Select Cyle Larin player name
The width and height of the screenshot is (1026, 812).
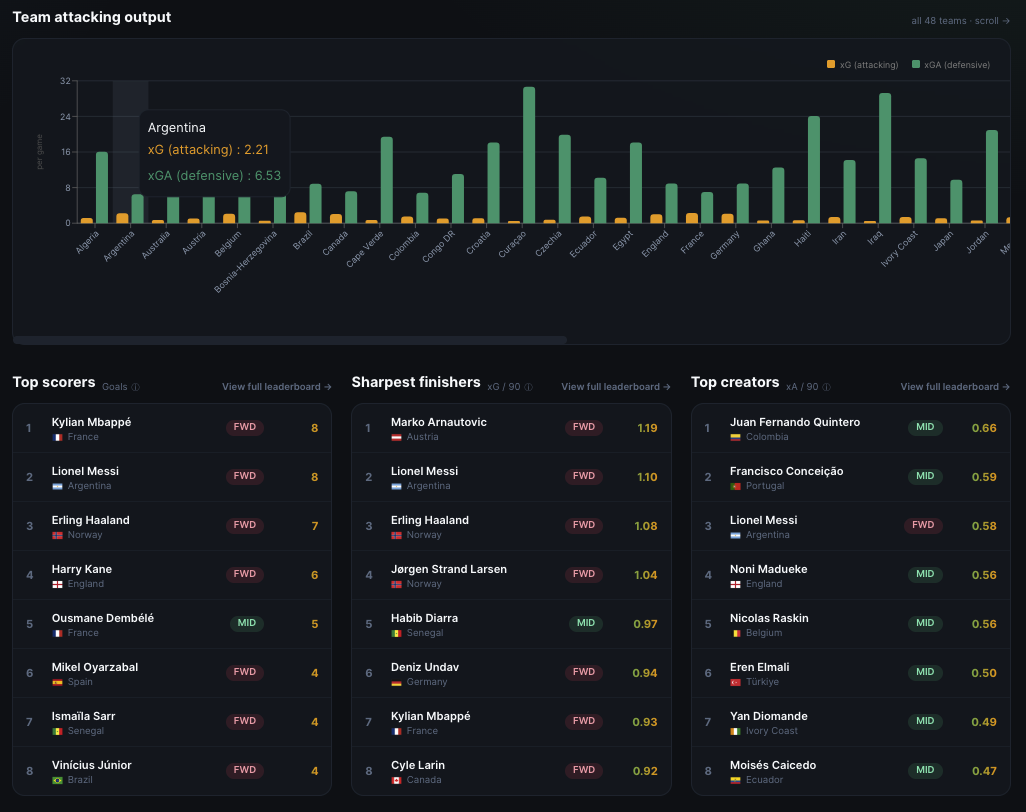click(x=417, y=765)
